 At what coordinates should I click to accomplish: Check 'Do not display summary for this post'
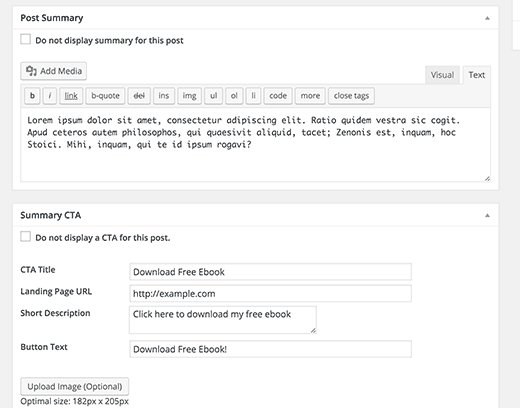pyautogui.click(x=26, y=39)
